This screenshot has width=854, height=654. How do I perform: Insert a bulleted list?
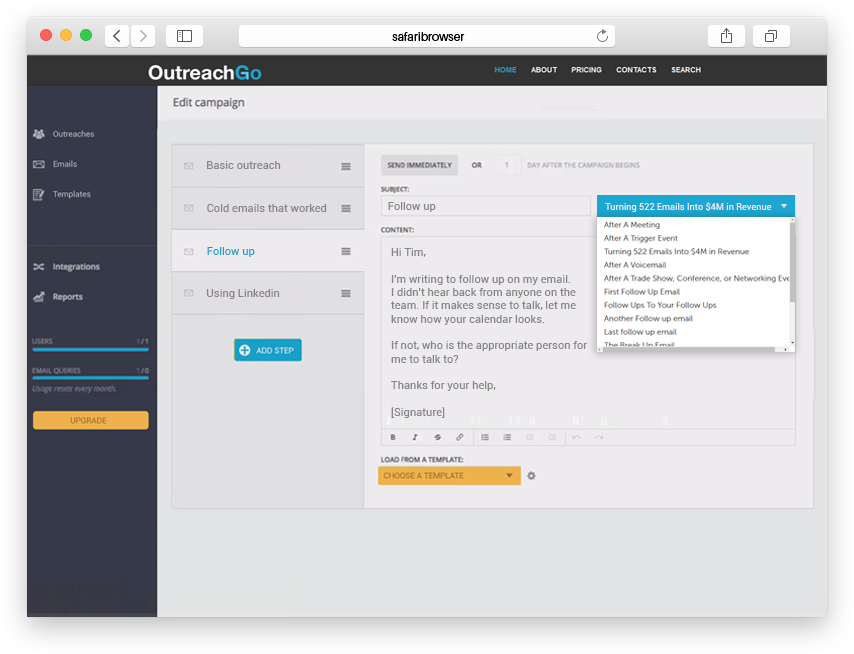[485, 437]
